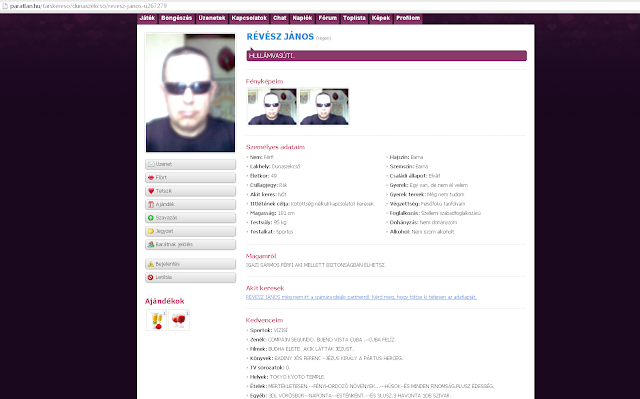Screen dimensions: 640x399
Task: Open the first Fényképeim thumbnail
Action: click(272, 106)
